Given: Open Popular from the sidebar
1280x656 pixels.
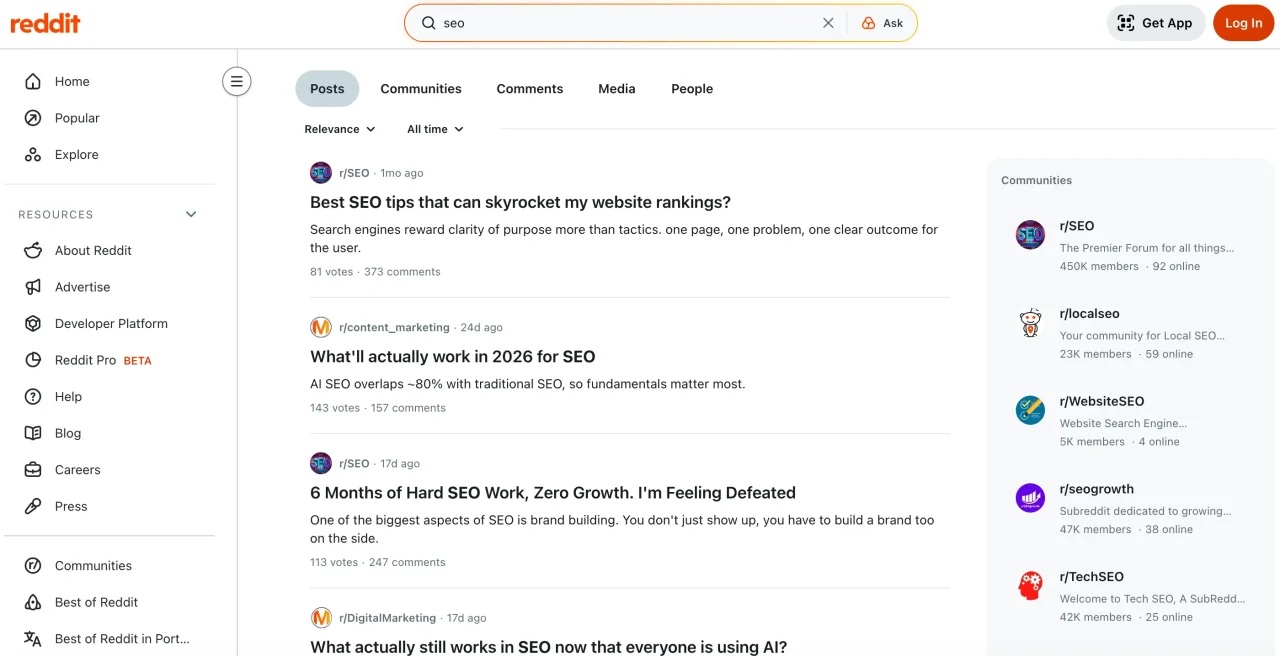Looking at the screenshot, I should (x=77, y=118).
